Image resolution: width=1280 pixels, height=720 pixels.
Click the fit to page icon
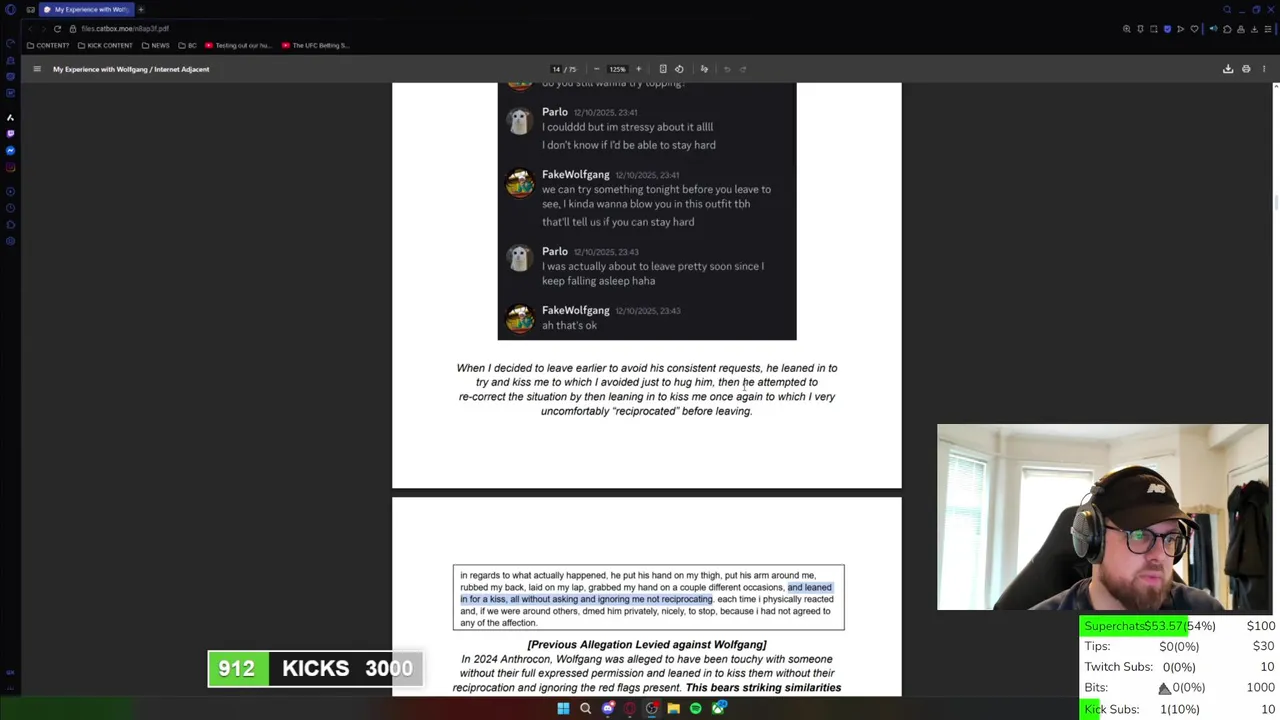[x=662, y=69]
